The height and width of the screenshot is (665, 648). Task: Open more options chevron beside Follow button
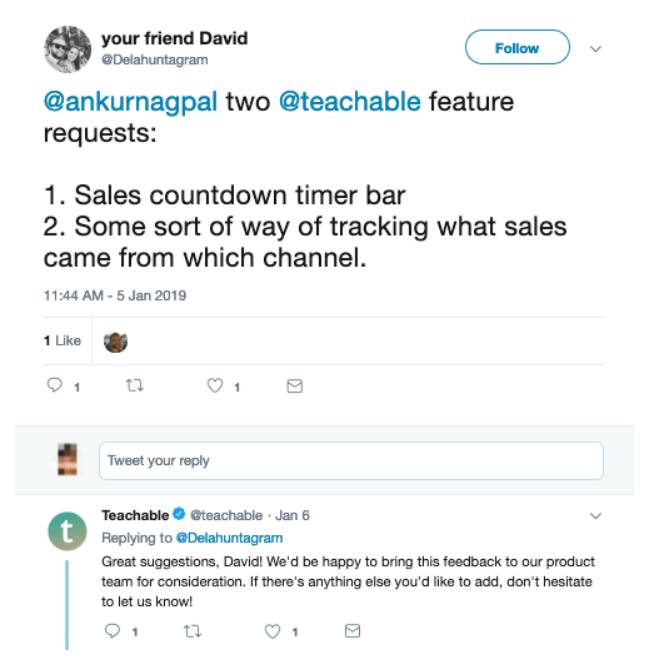coord(596,48)
